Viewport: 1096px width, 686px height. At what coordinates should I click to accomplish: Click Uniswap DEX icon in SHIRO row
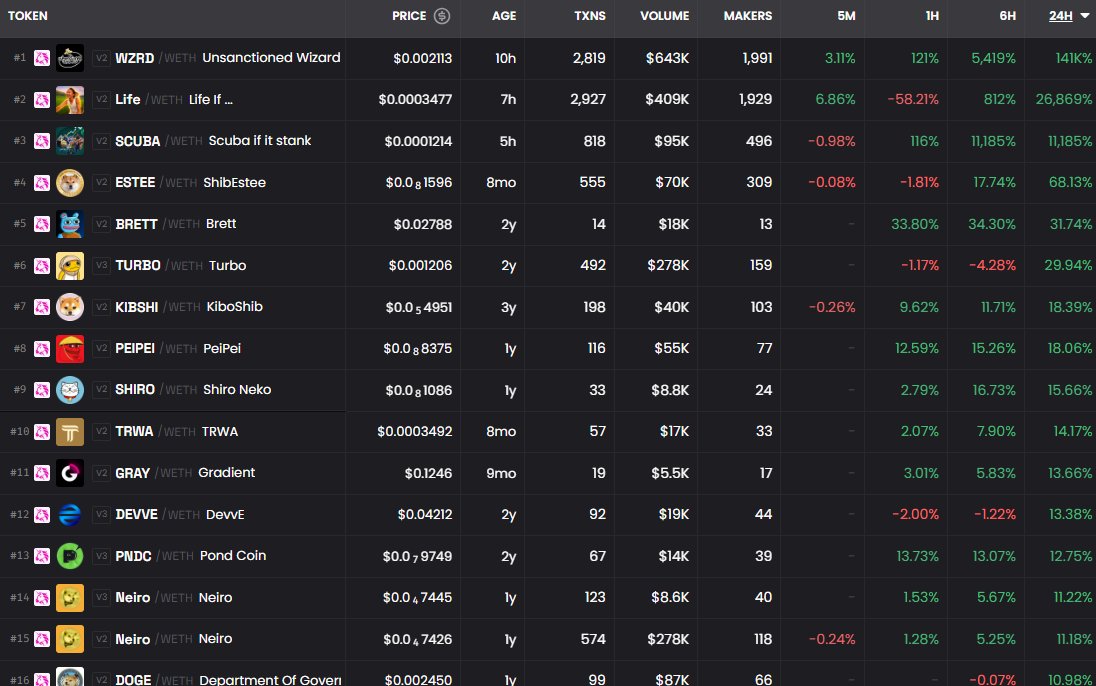(x=42, y=390)
